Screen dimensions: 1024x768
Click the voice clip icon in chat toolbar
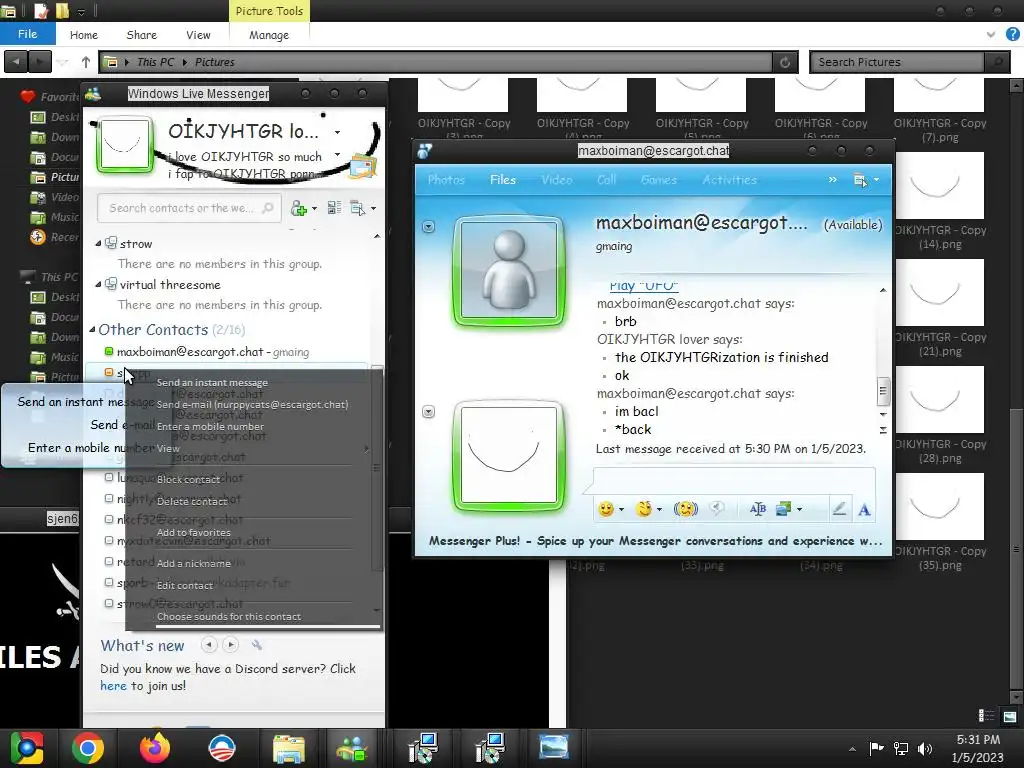tap(717, 509)
